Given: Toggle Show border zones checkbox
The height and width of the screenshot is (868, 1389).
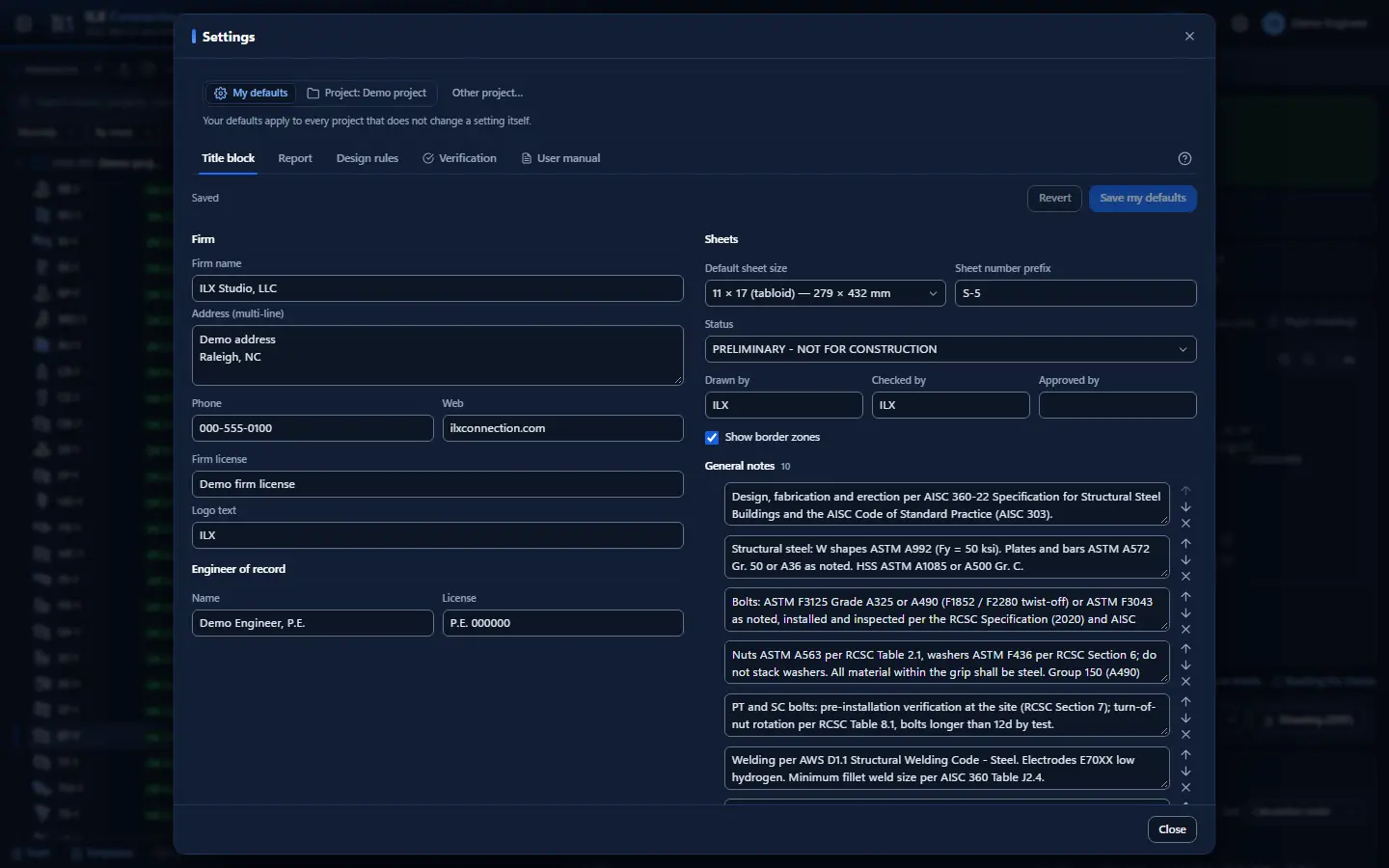Looking at the screenshot, I should click(x=712, y=438).
